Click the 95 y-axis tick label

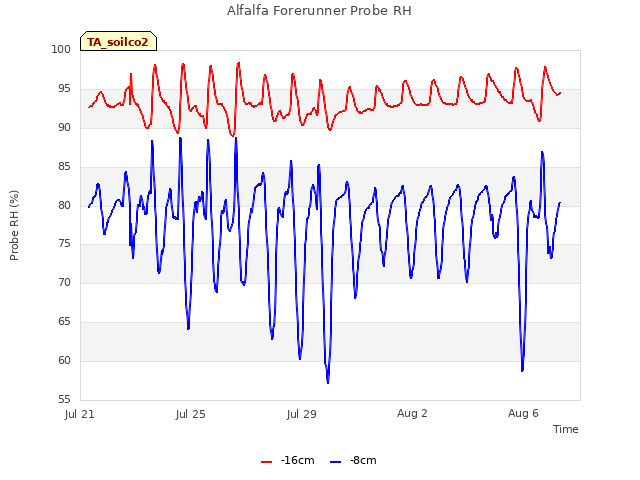[x=64, y=89]
